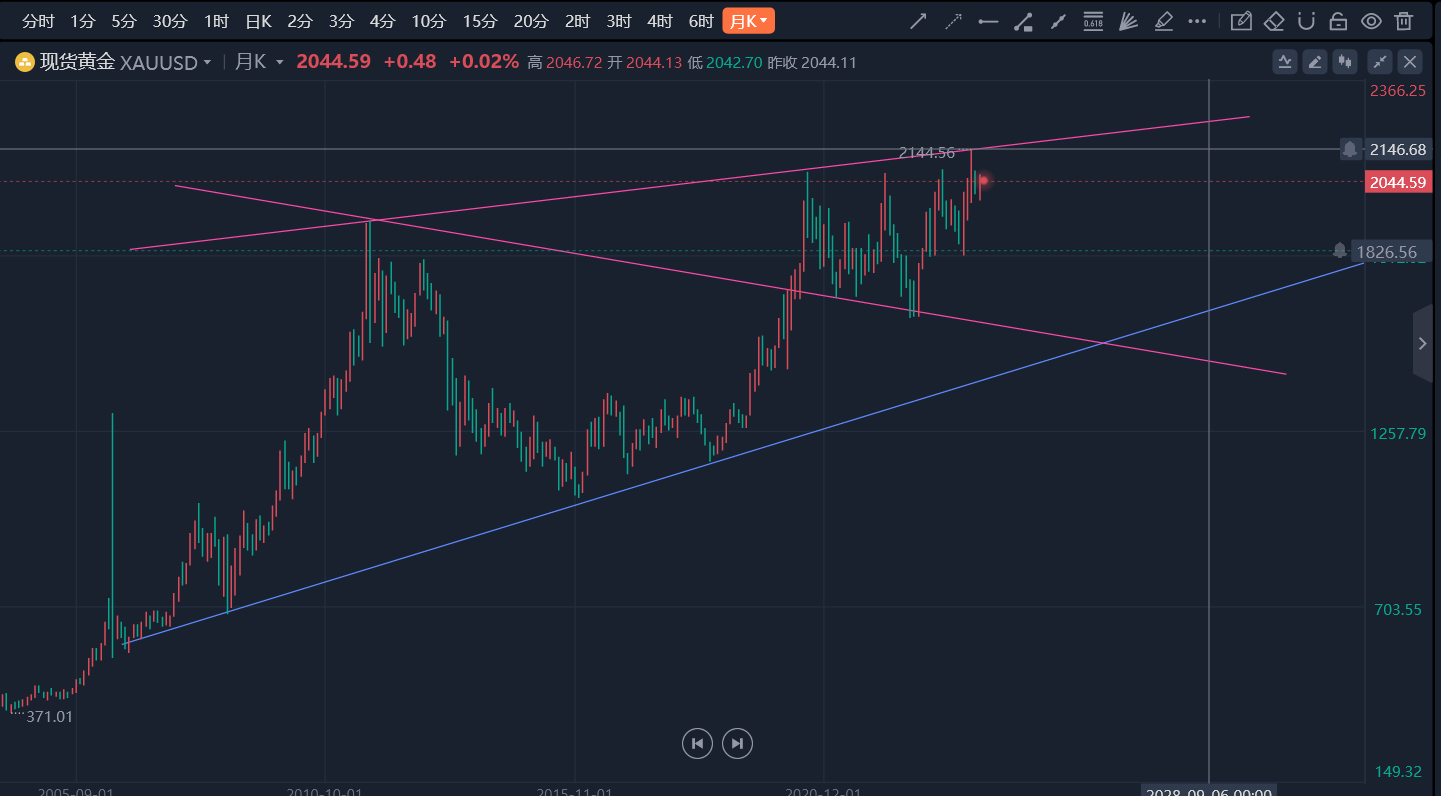Click the 2366.25 price axis label
The width and height of the screenshot is (1441, 796).
point(1398,90)
